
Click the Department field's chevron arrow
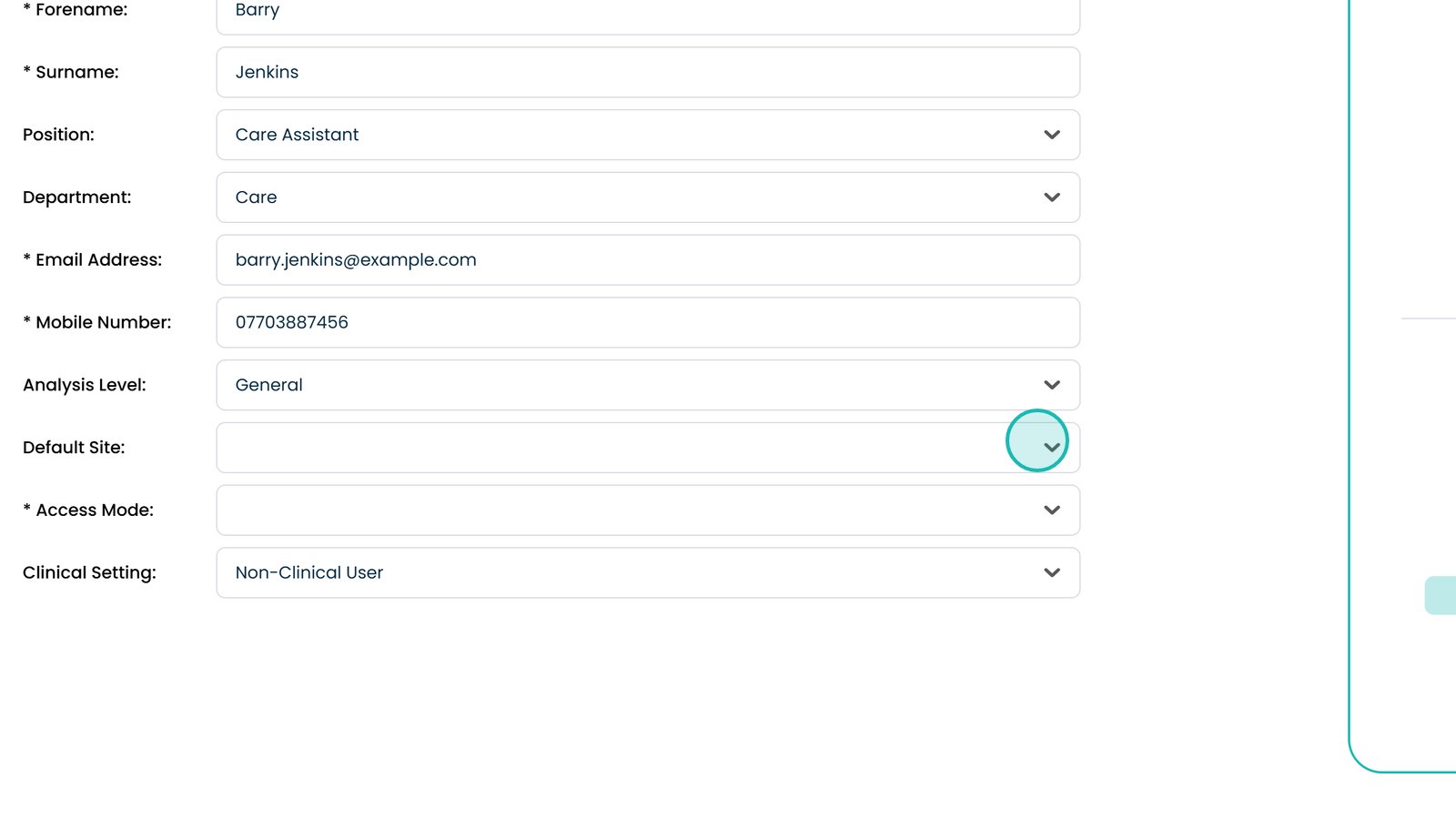point(1052,197)
